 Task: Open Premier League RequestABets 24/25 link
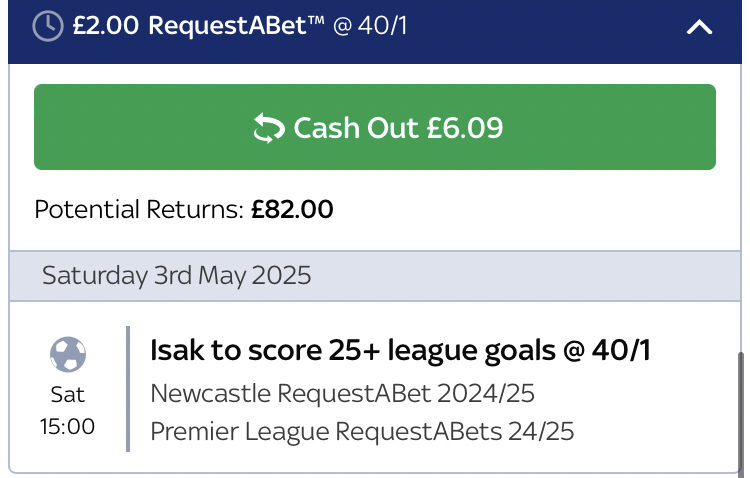[362, 432]
